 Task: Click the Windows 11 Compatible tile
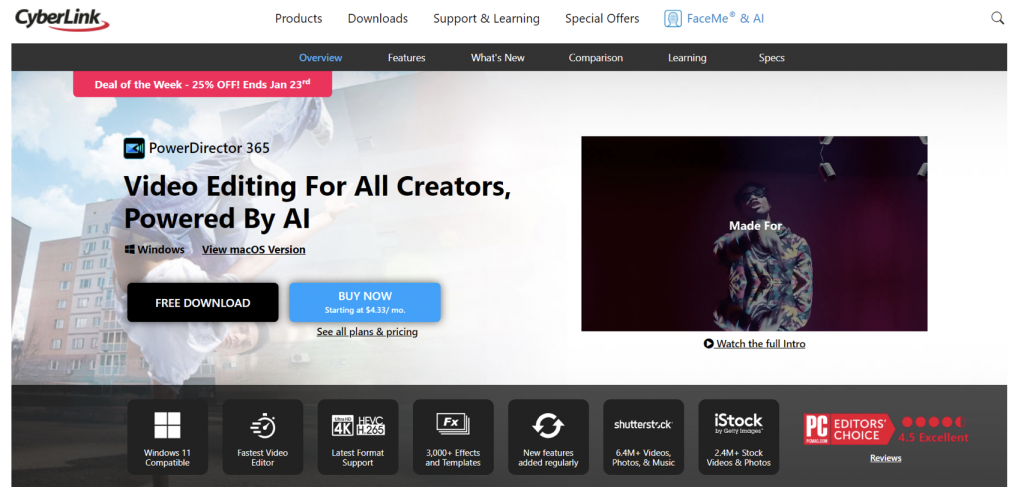167,437
